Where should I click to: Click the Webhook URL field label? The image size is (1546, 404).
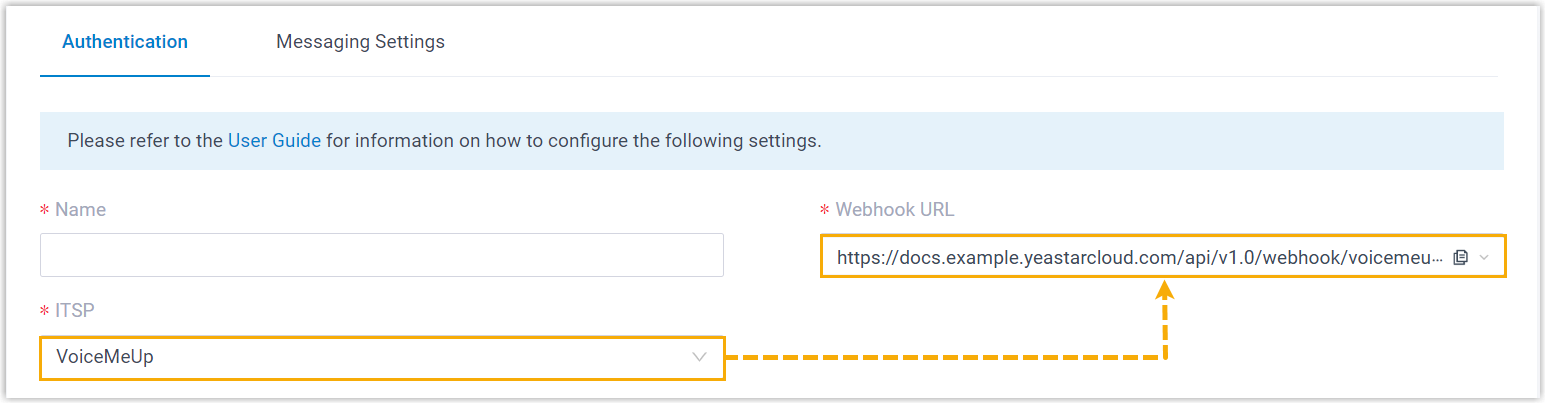tap(894, 210)
